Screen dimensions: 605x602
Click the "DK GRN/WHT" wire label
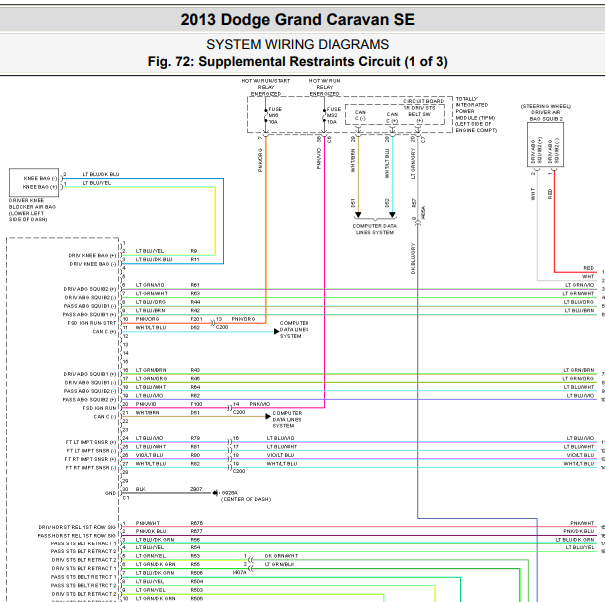281,556
